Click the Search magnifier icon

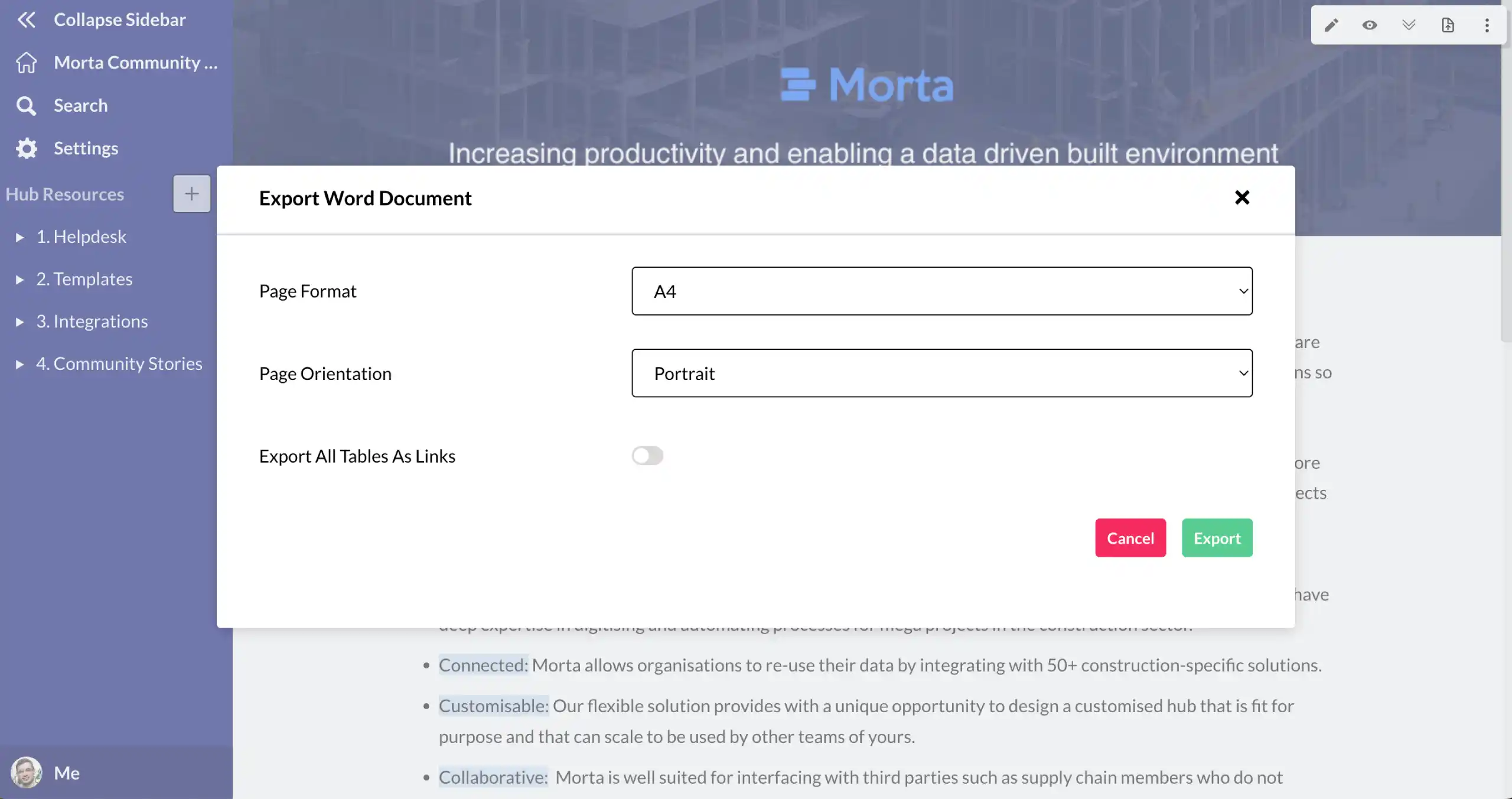pyautogui.click(x=26, y=106)
